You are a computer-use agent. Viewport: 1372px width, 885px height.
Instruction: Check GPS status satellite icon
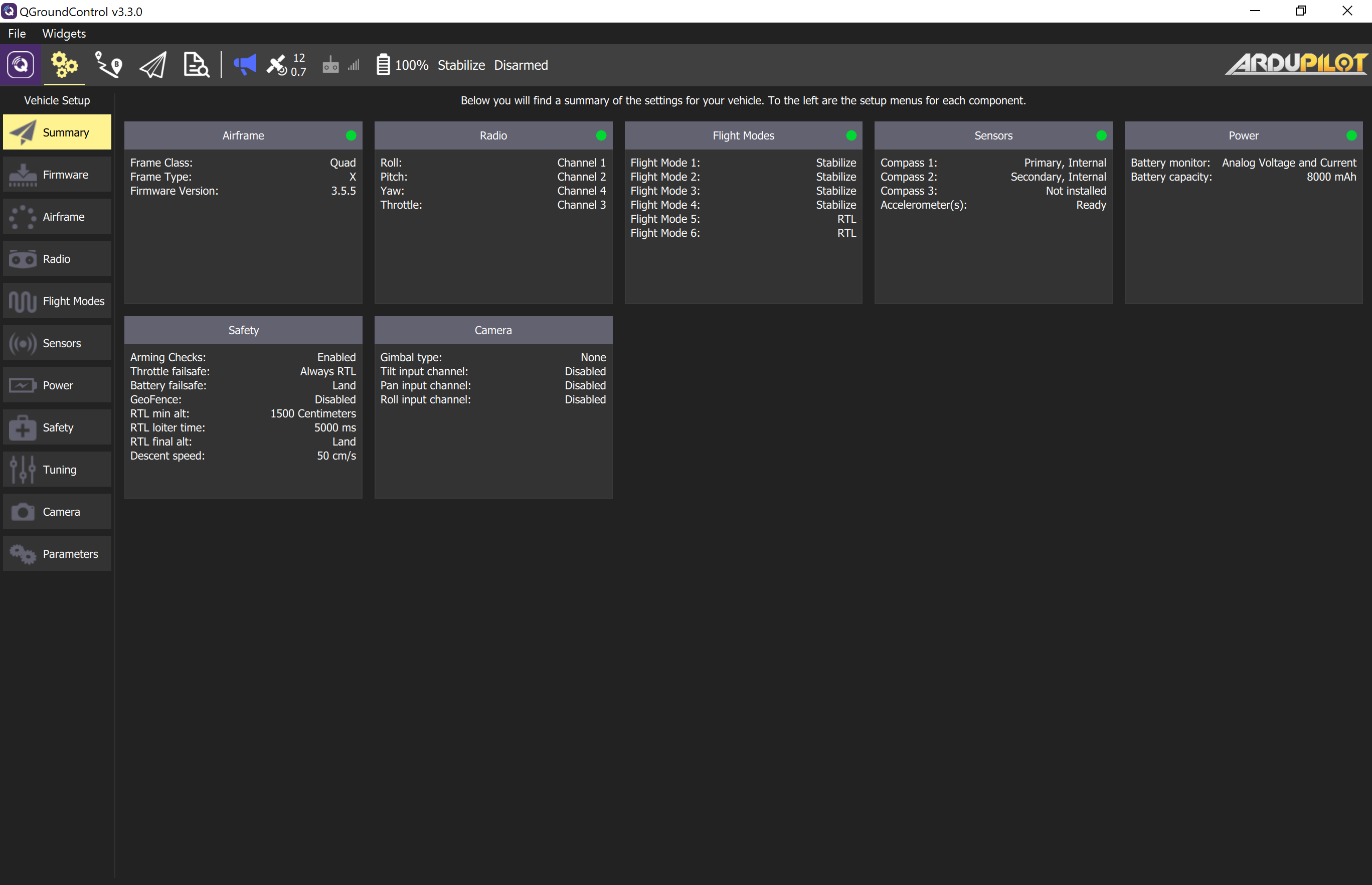click(x=277, y=65)
